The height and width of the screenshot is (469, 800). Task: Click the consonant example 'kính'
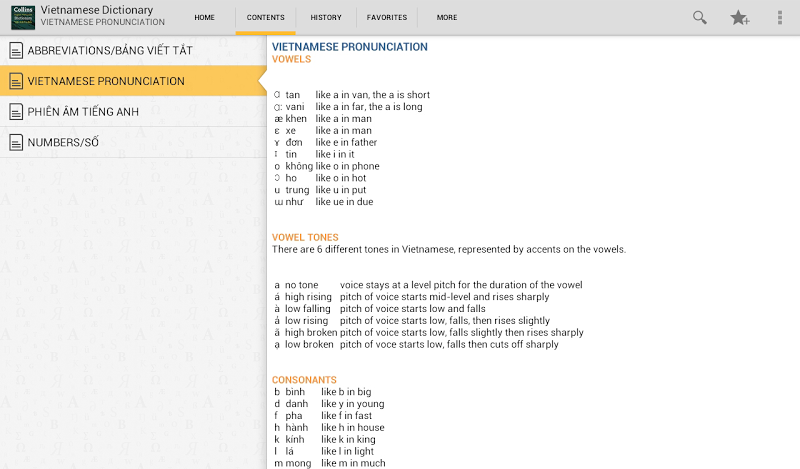[x=295, y=439]
